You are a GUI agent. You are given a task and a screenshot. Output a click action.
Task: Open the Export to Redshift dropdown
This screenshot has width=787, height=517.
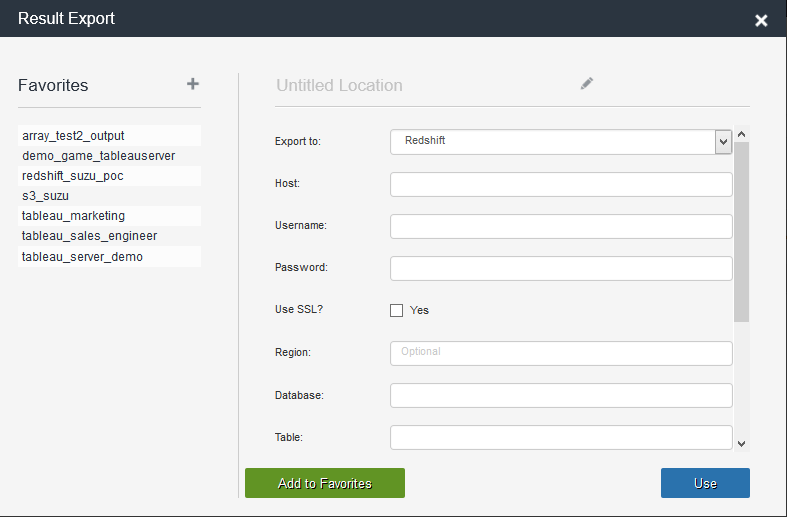tap(561, 142)
